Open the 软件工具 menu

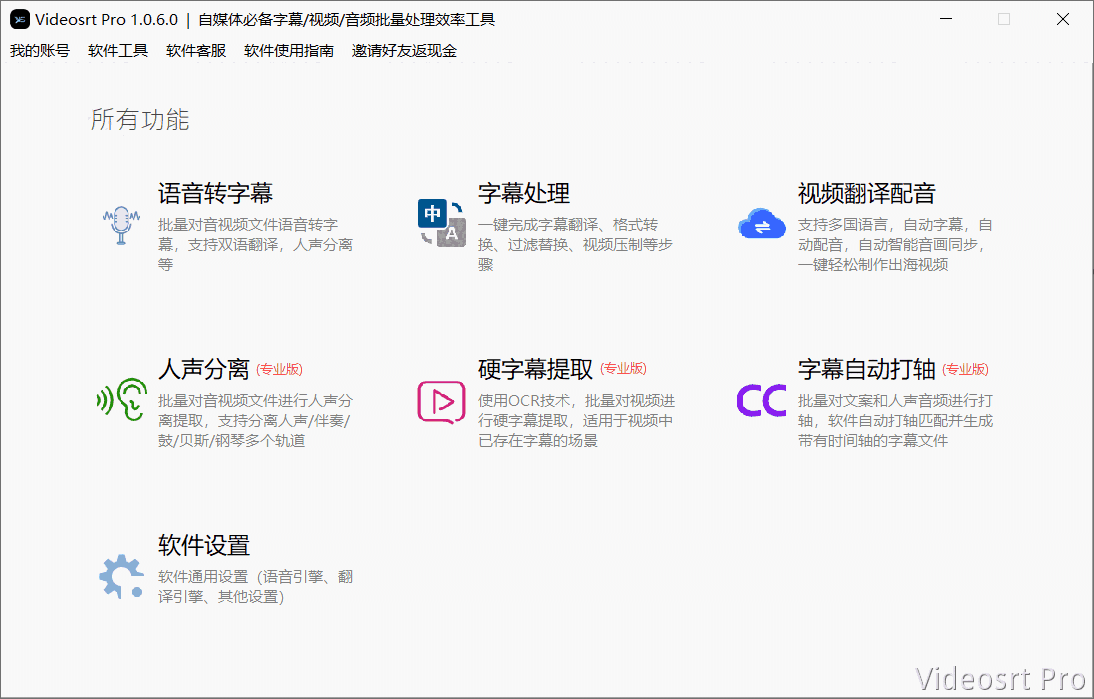[118, 50]
